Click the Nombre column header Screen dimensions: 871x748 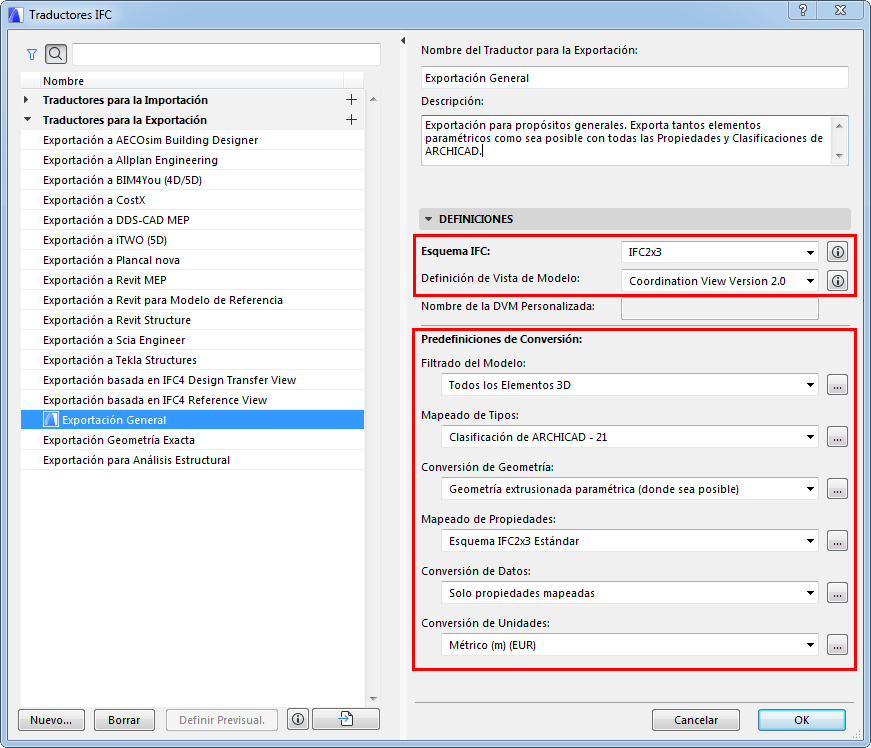click(x=192, y=81)
